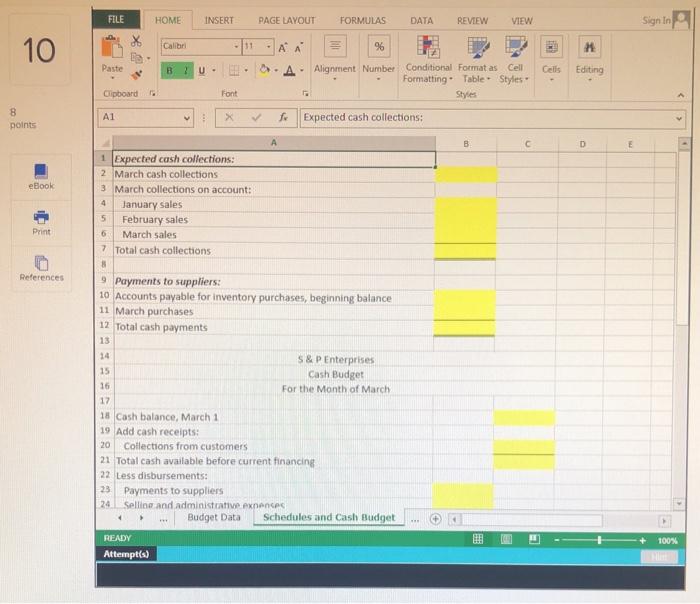Toggle Bold formatting

169,71
